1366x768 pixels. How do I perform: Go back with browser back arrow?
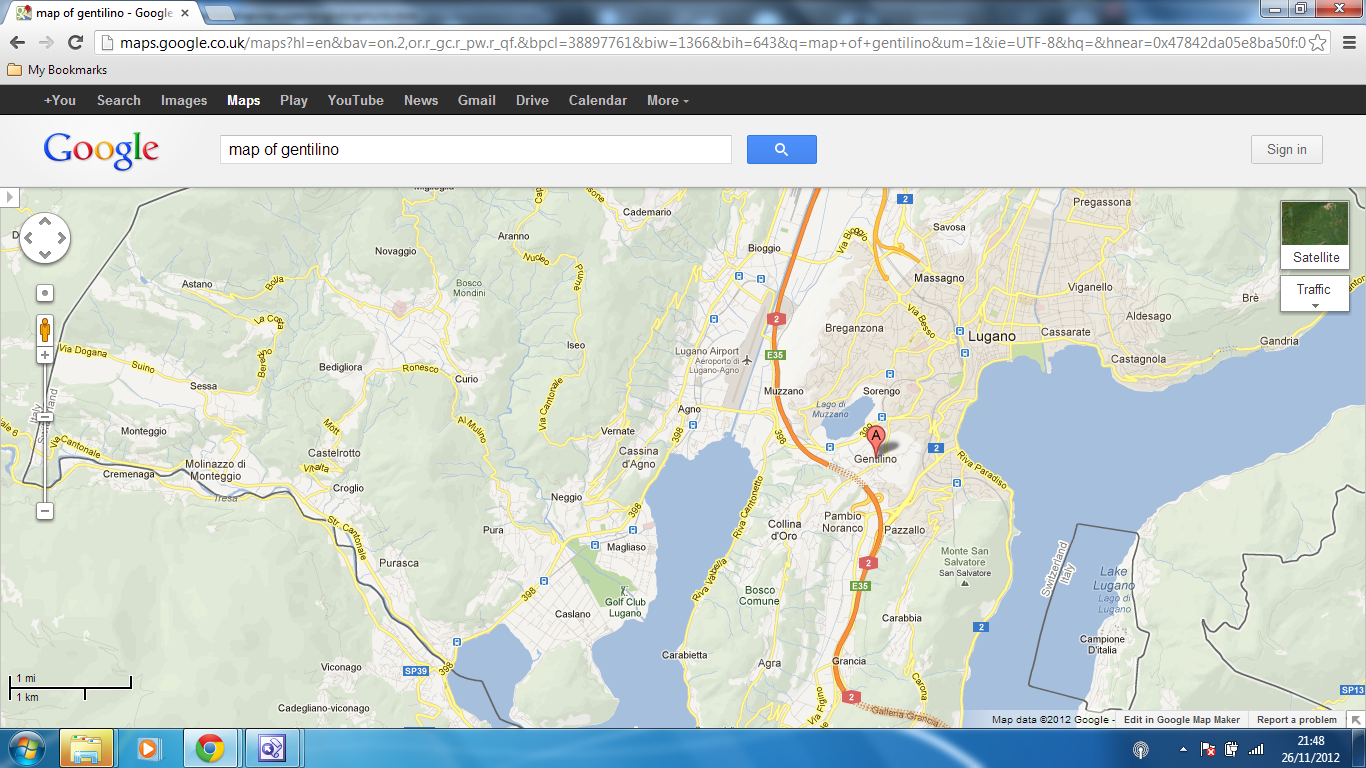pyautogui.click(x=16, y=42)
